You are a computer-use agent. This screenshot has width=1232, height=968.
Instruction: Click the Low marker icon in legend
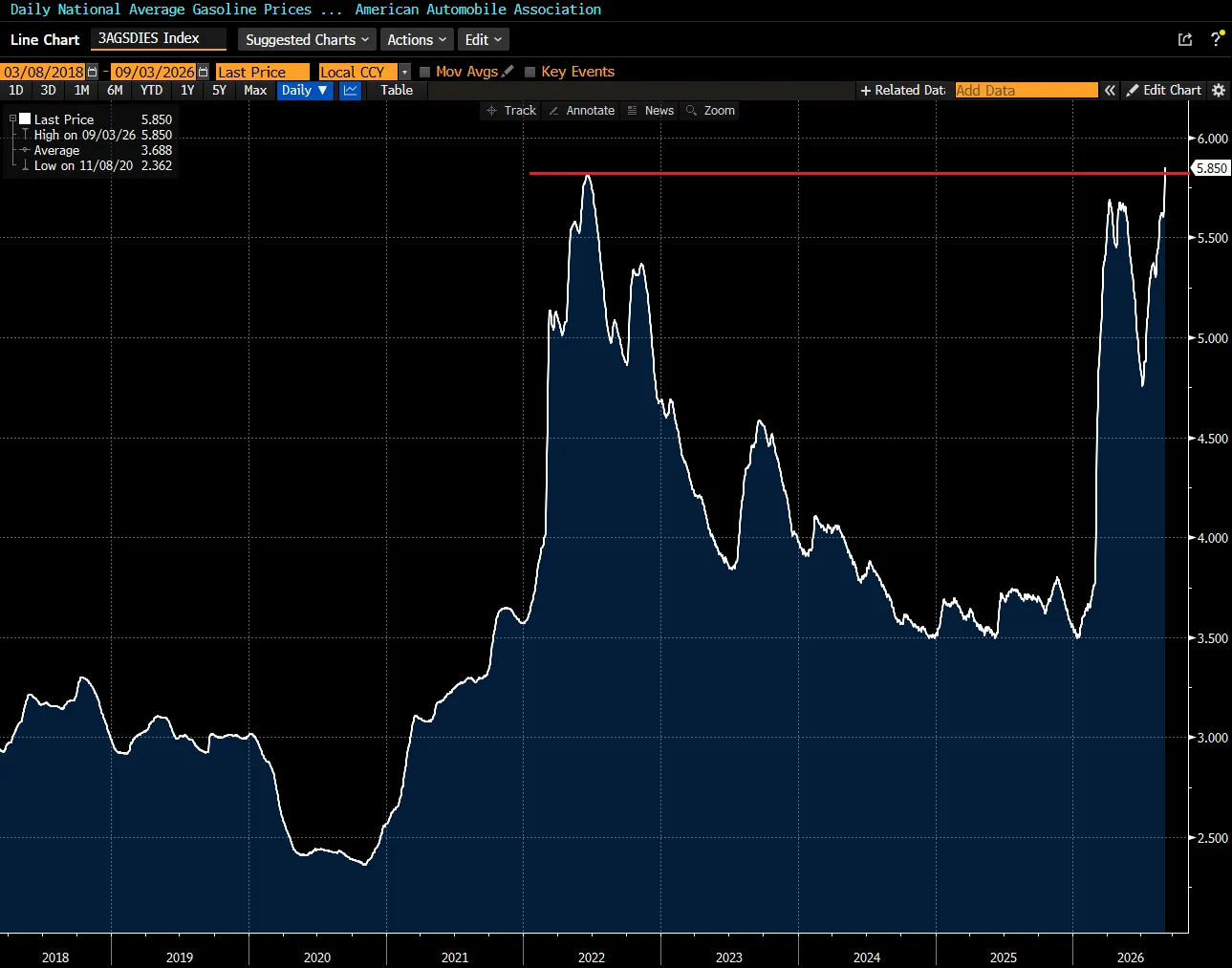tap(25, 165)
